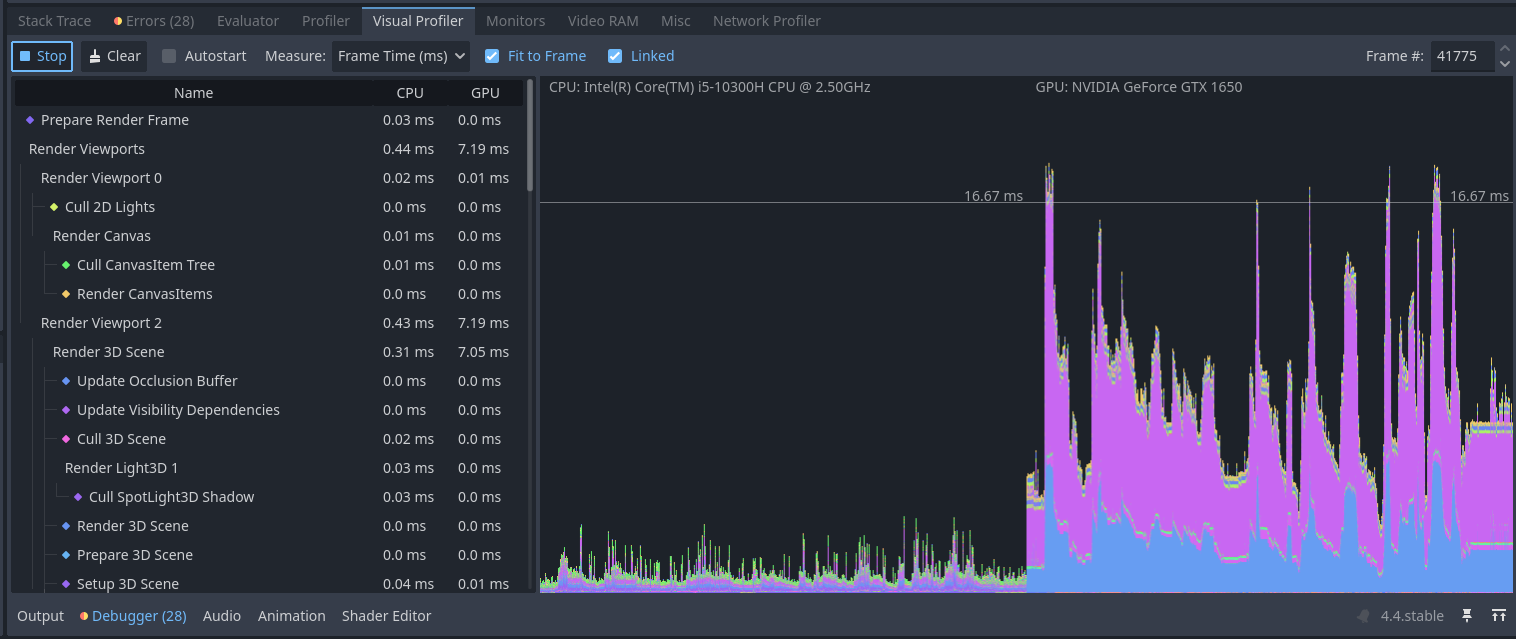Image resolution: width=1516 pixels, height=639 pixels.
Task: Click the Frame number input field
Action: tap(1461, 56)
